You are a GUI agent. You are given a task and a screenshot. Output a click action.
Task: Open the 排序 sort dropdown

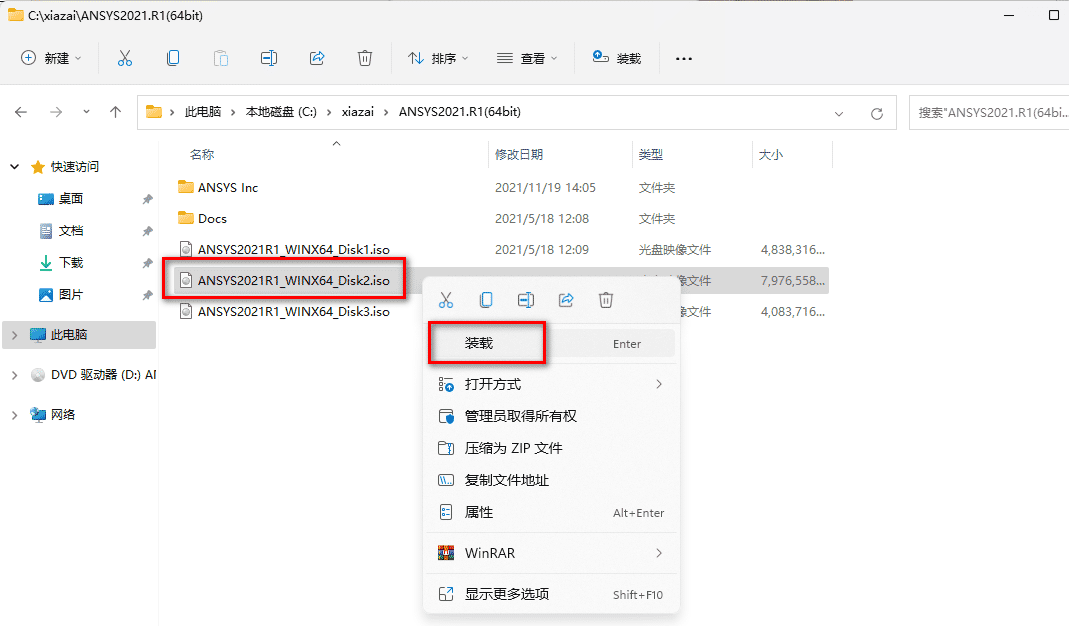(438, 58)
